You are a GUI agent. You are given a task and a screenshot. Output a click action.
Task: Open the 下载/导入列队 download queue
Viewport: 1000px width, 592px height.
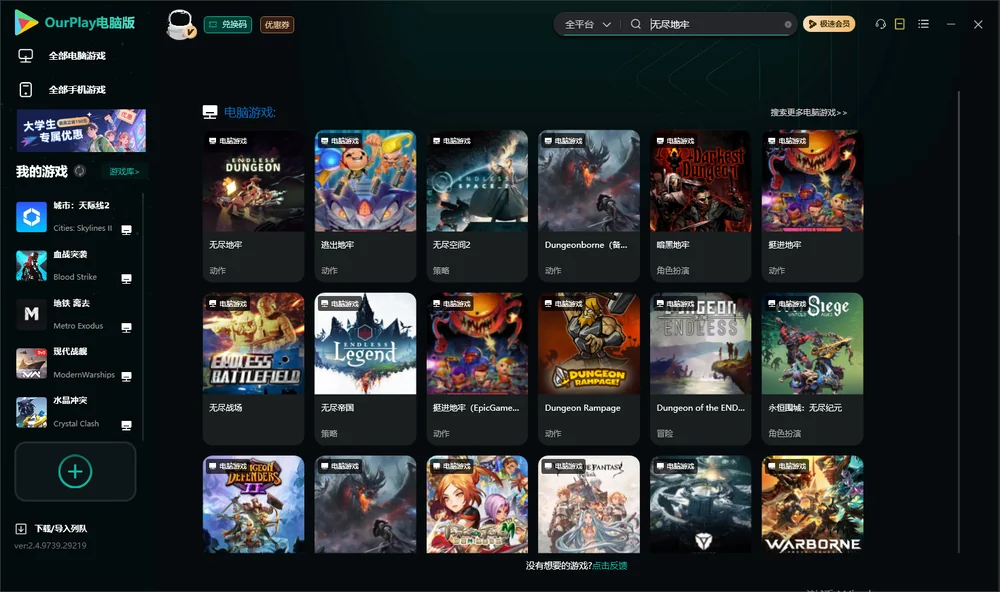52,529
